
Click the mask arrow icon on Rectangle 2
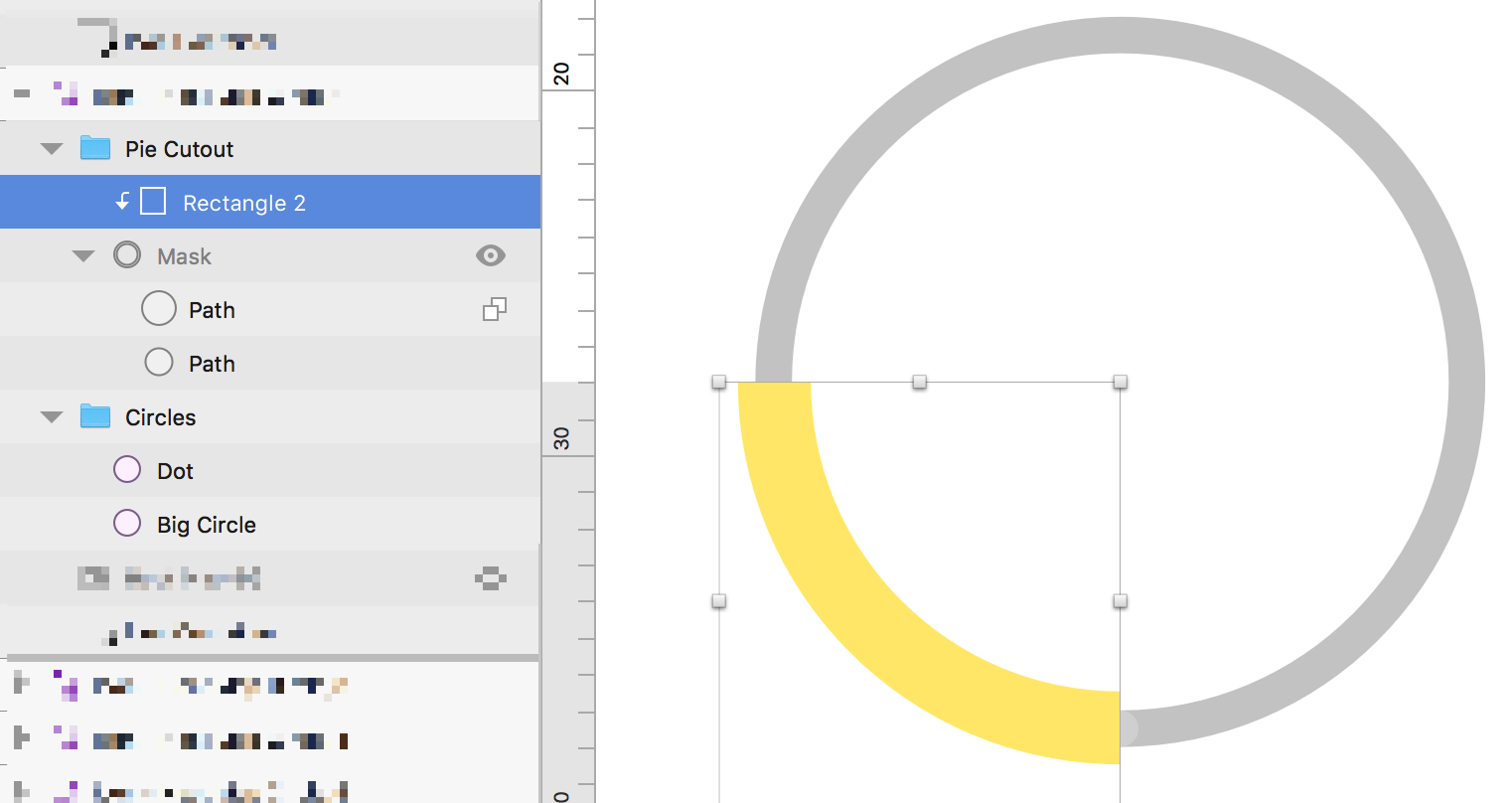[122, 201]
